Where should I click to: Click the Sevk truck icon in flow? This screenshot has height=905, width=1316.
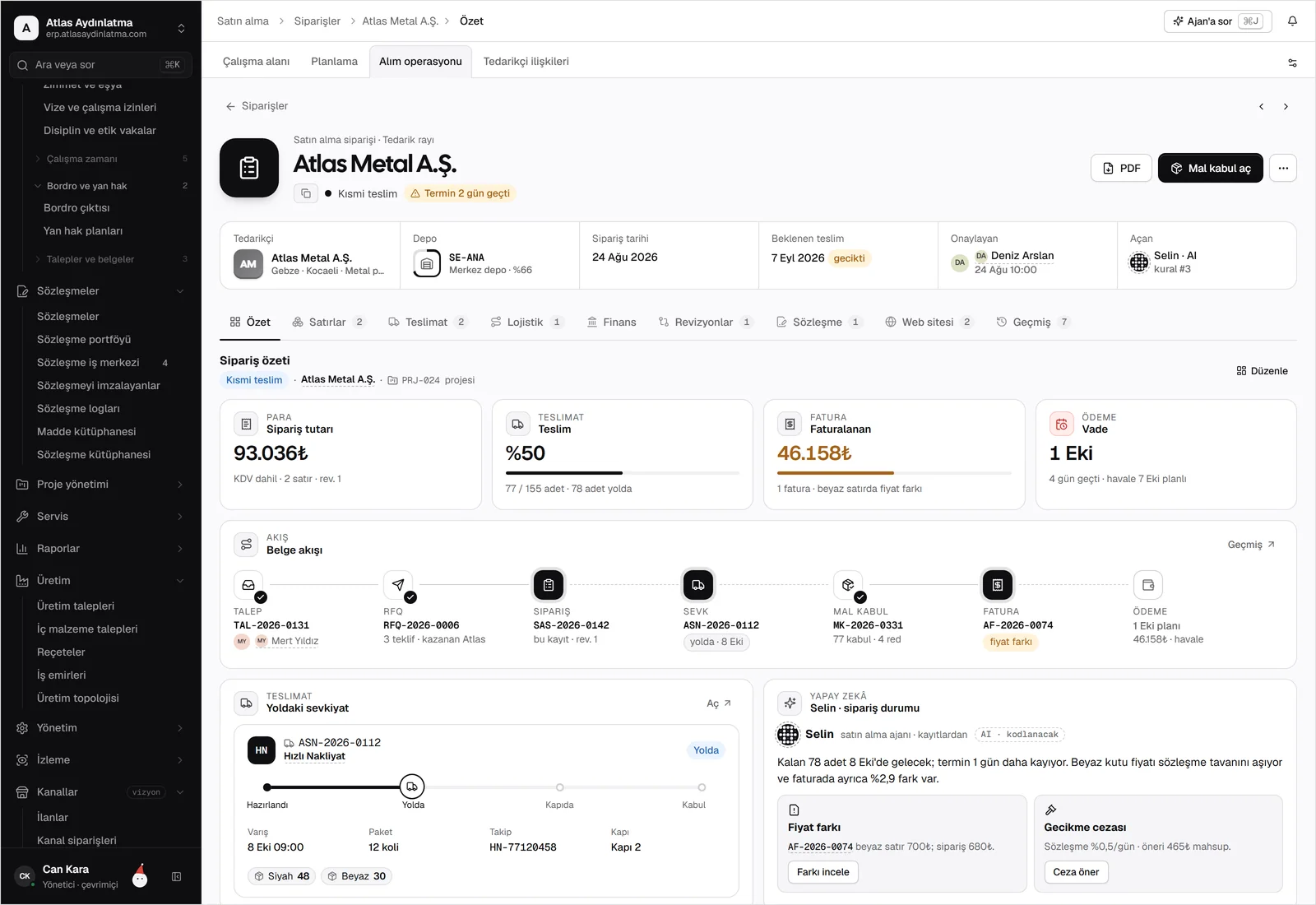(x=698, y=585)
